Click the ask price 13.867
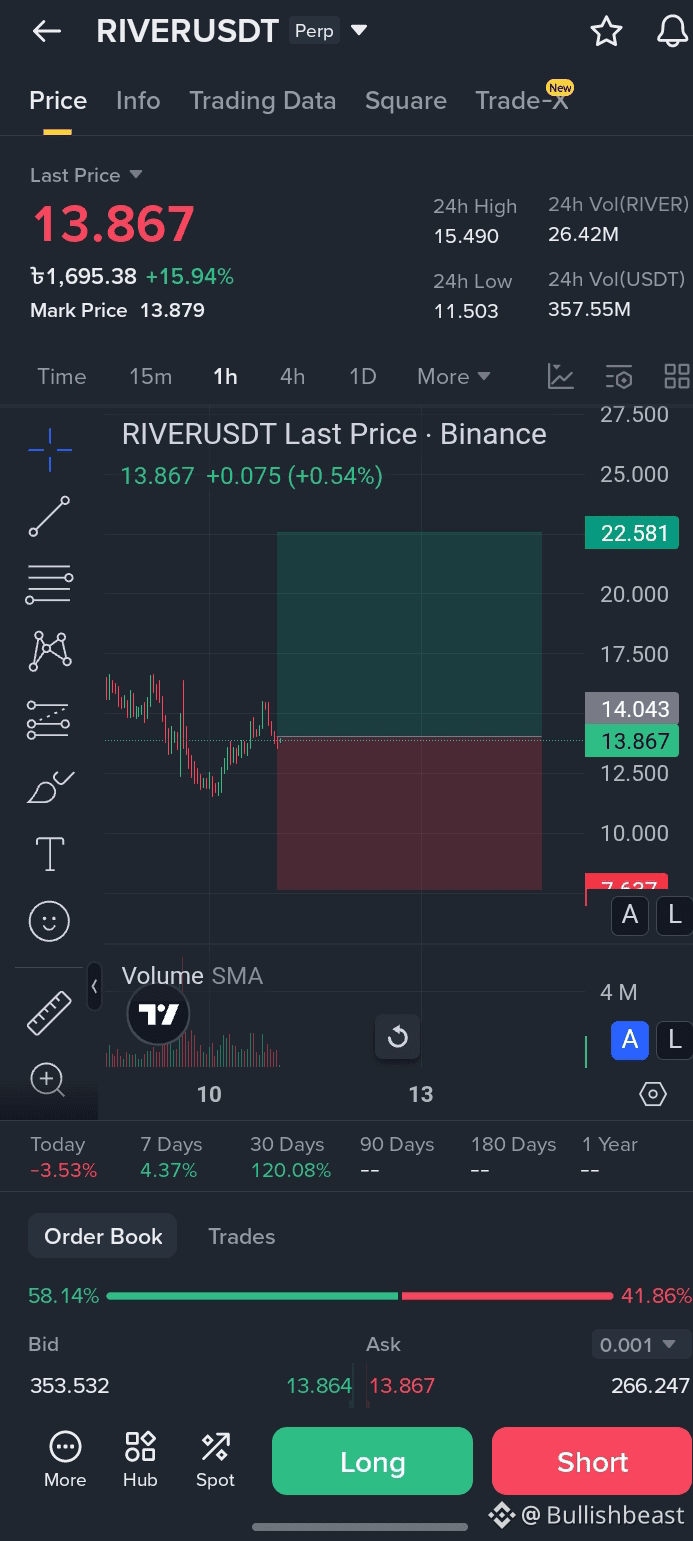The width and height of the screenshot is (693, 1541). [x=402, y=1386]
